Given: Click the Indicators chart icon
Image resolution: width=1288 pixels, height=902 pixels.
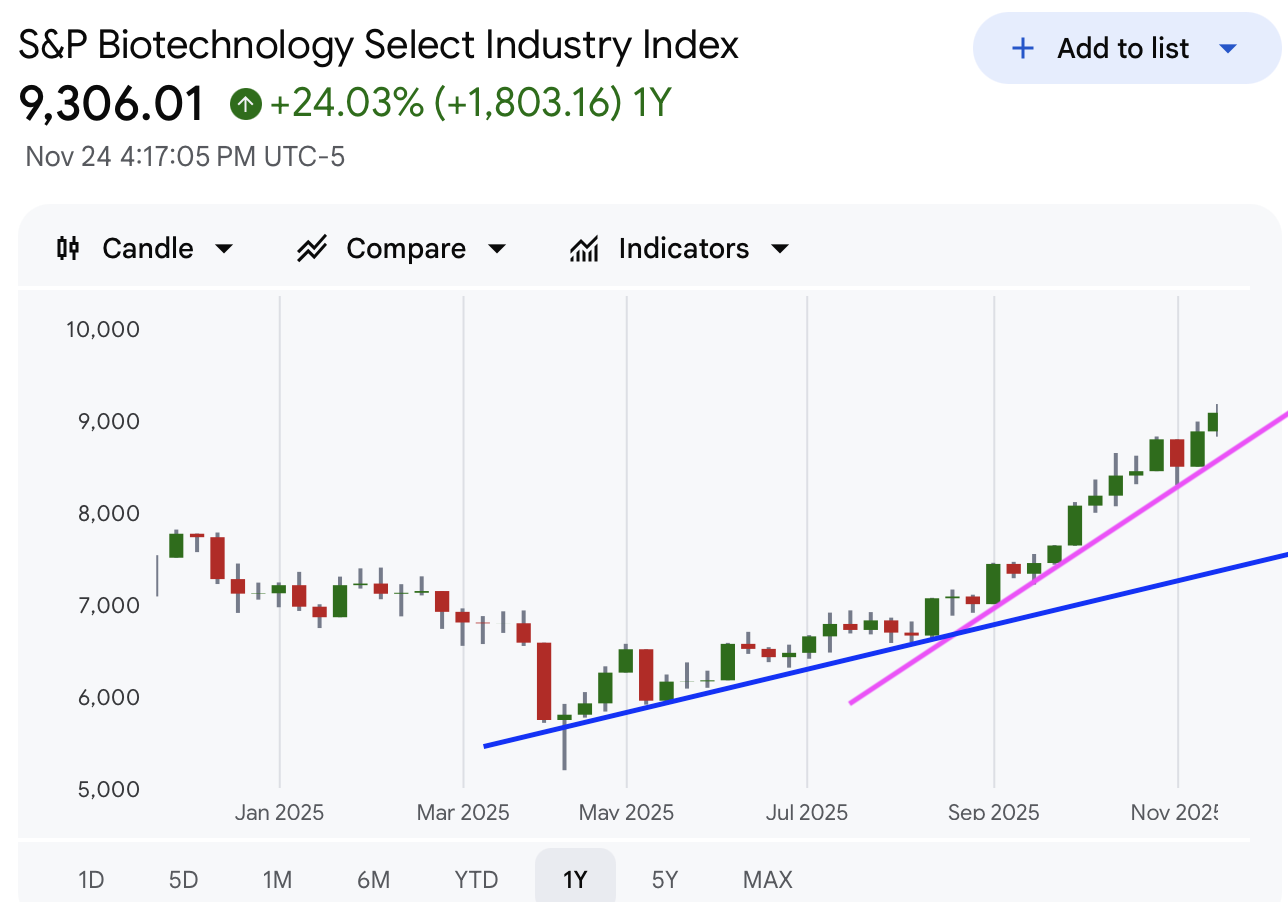Looking at the screenshot, I should point(584,248).
